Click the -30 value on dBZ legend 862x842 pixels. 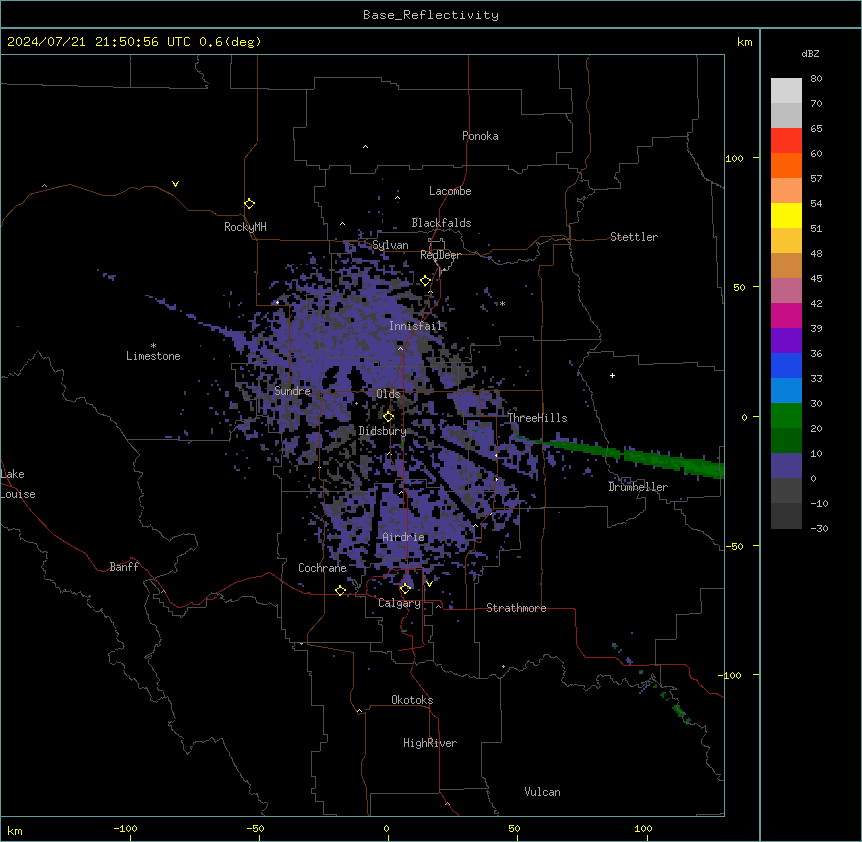(819, 529)
